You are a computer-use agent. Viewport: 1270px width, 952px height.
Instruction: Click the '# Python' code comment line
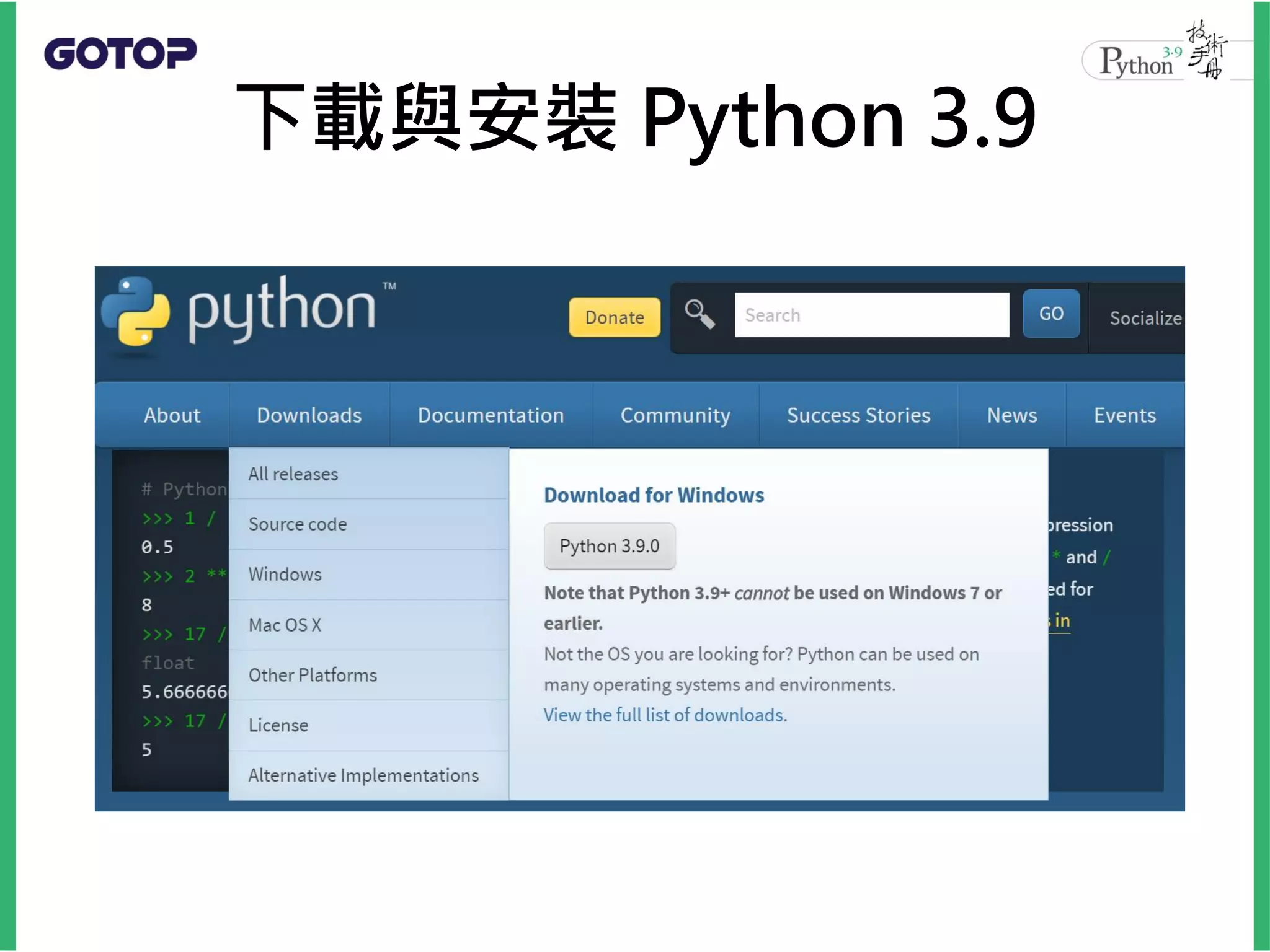pyautogui.click(x=185, y=489)
